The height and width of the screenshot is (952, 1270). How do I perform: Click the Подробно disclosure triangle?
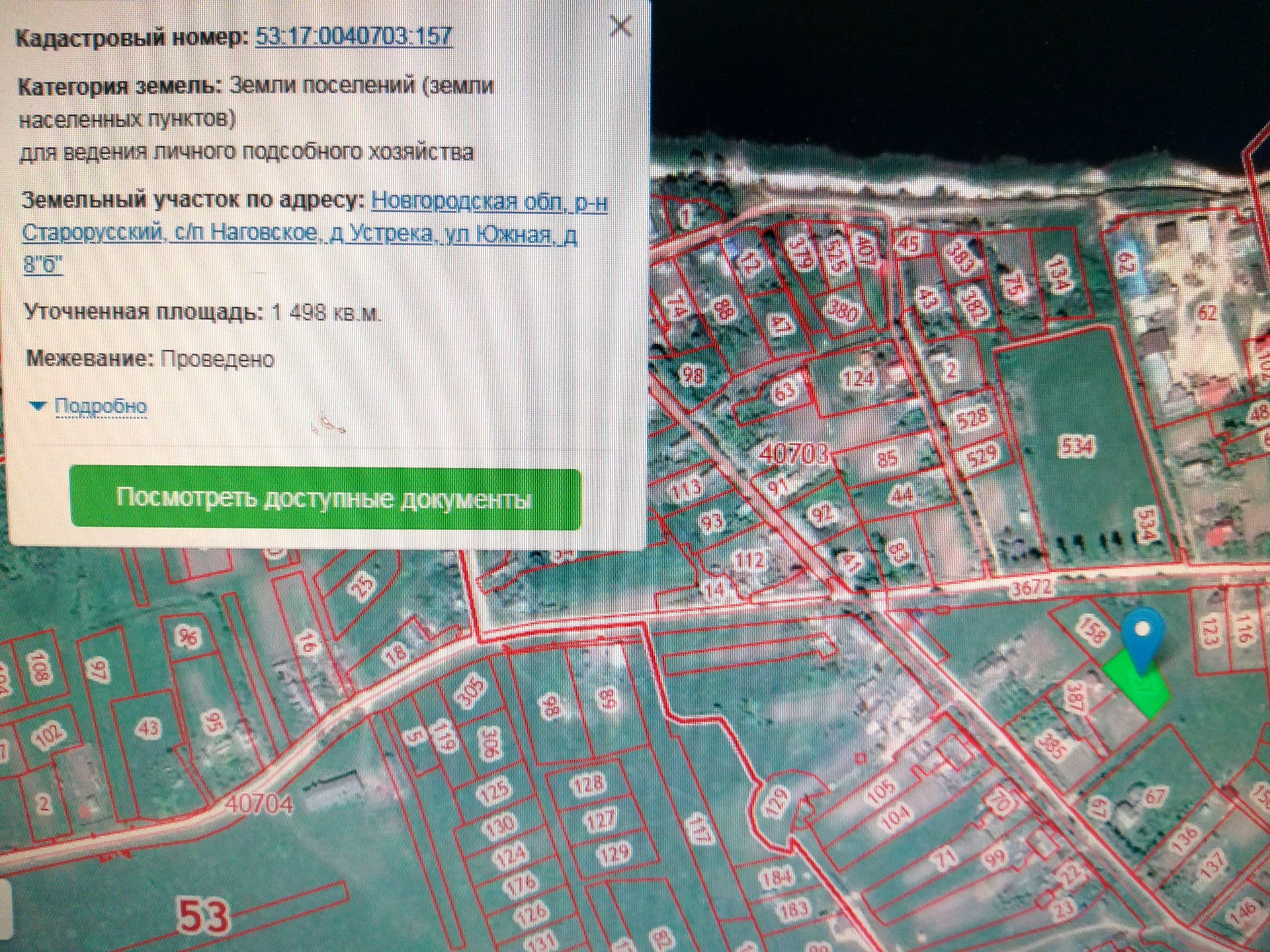[x=38, y=406]
